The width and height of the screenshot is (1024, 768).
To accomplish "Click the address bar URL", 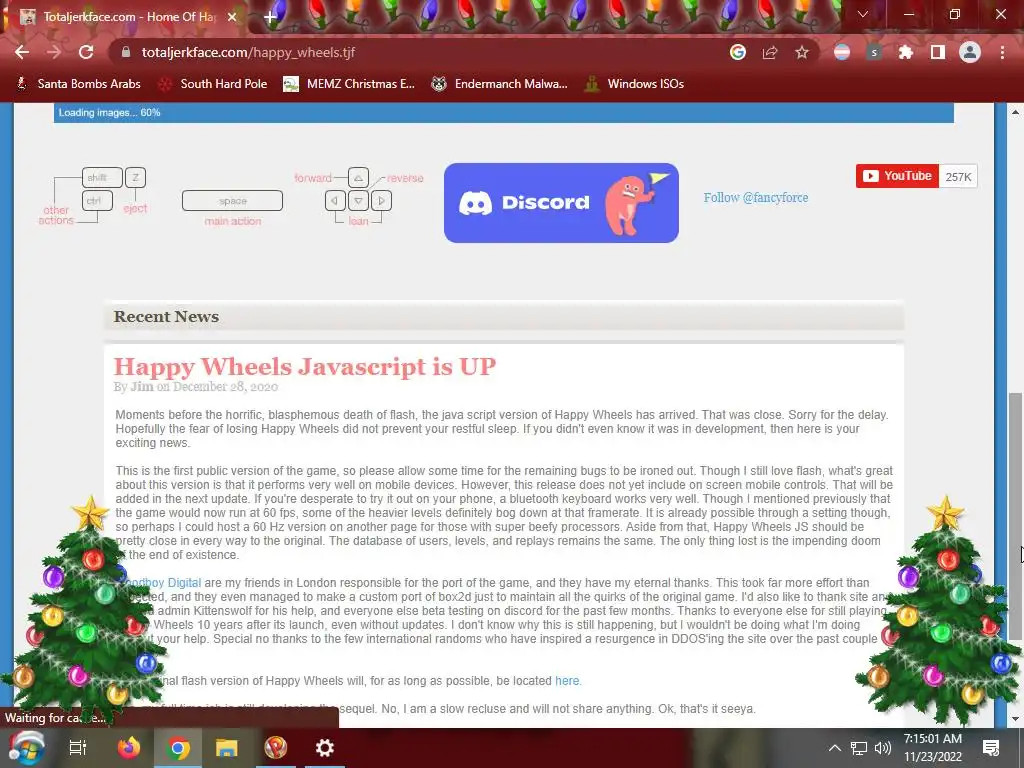I will (248, 52).
